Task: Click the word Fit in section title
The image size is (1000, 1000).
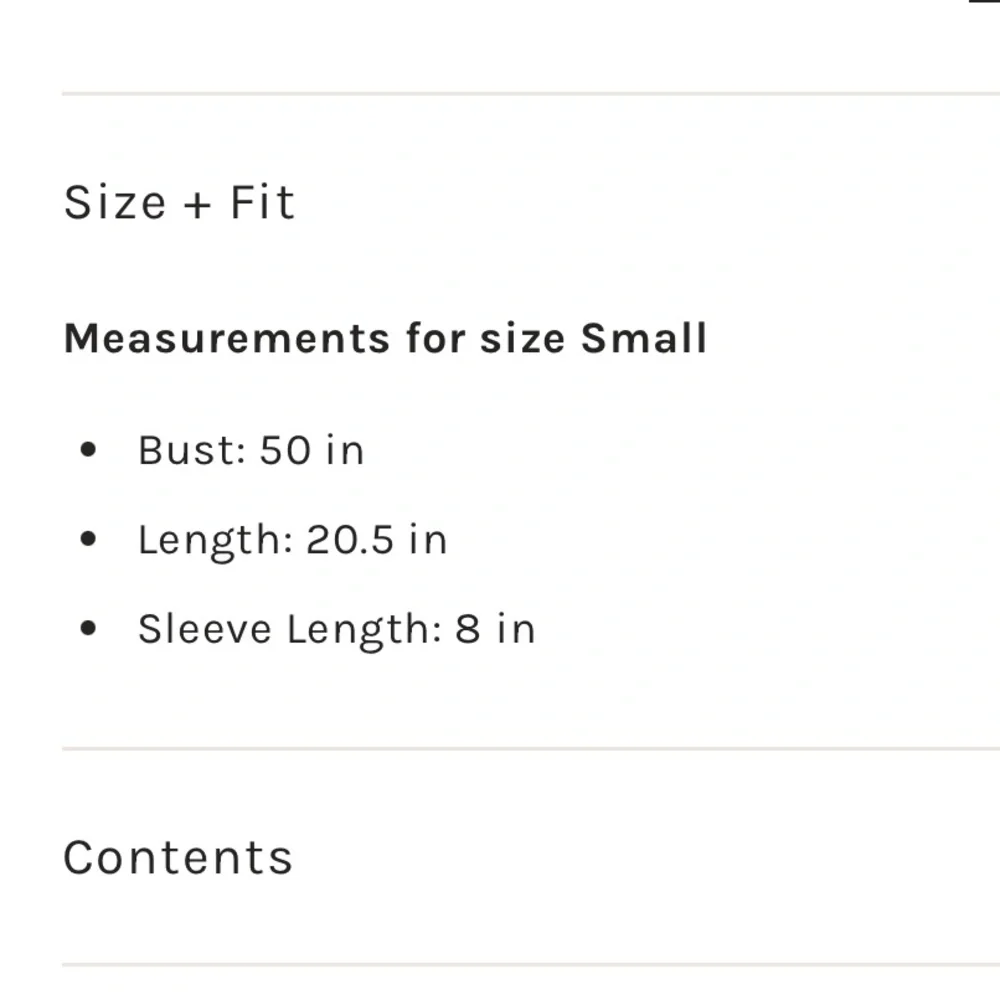Action: click(262, 202)
